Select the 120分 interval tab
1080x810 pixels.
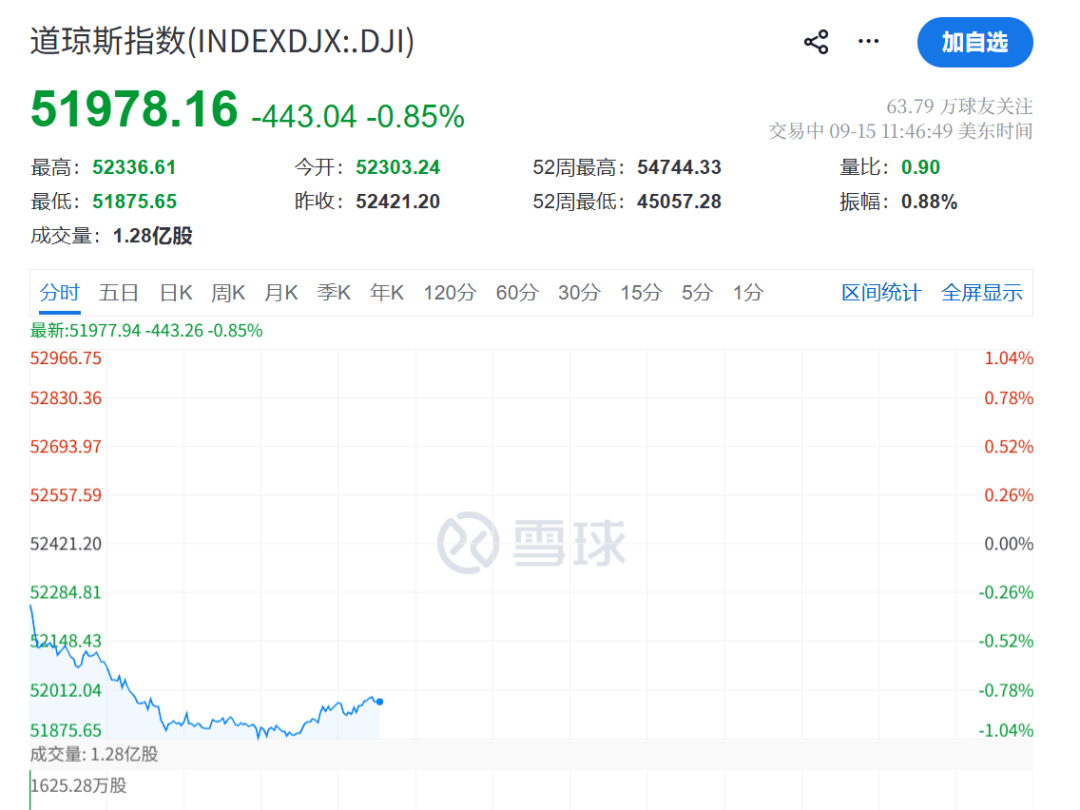tap(450, 293)
